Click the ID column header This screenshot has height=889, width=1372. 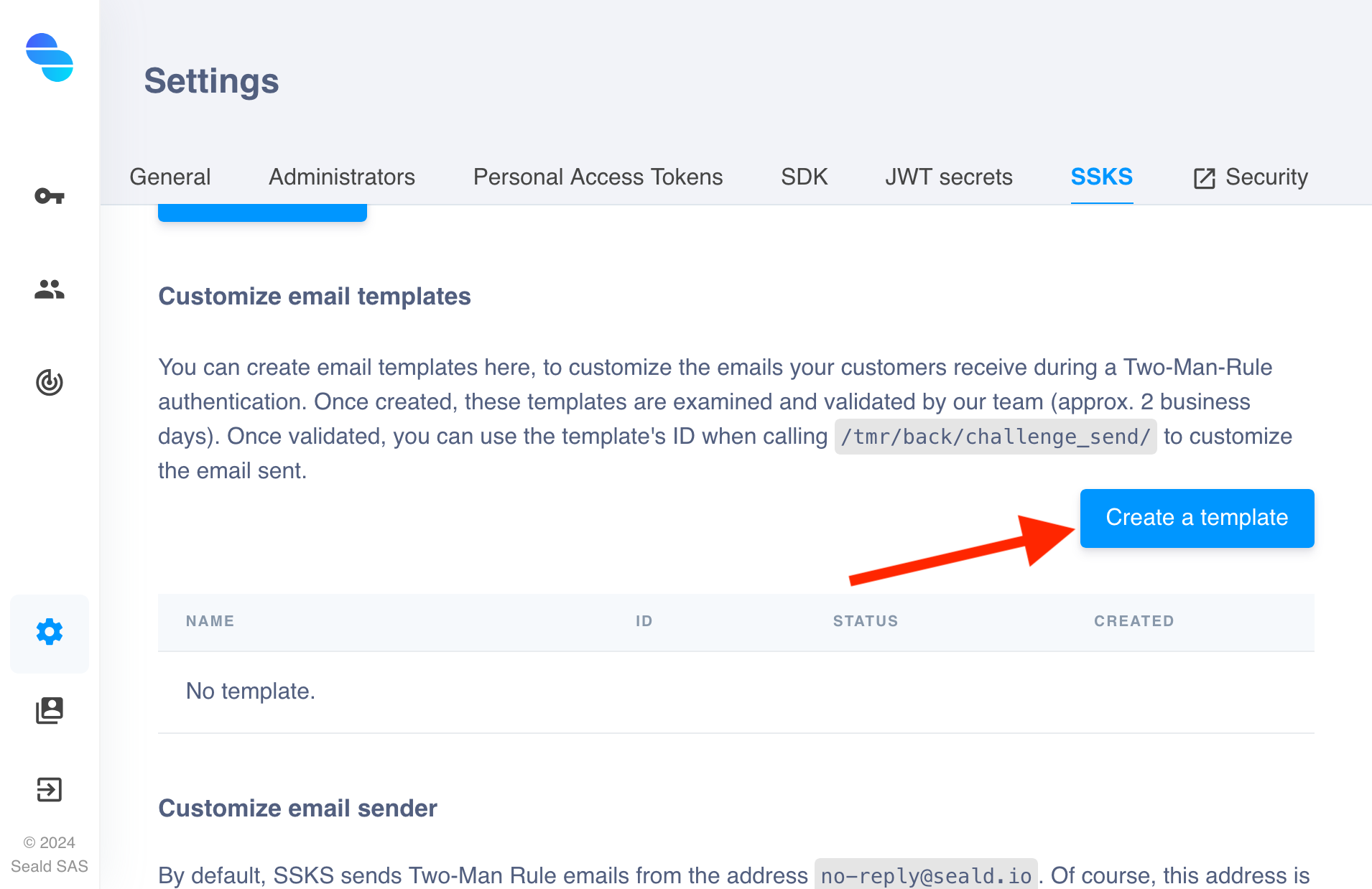tap(644, 621)
